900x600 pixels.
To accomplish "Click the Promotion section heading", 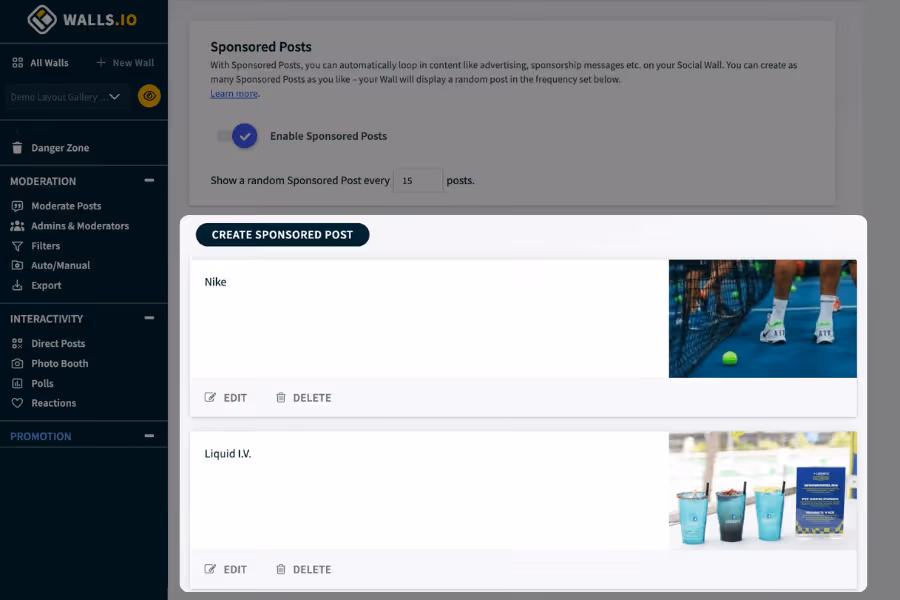I will [41, 436].
